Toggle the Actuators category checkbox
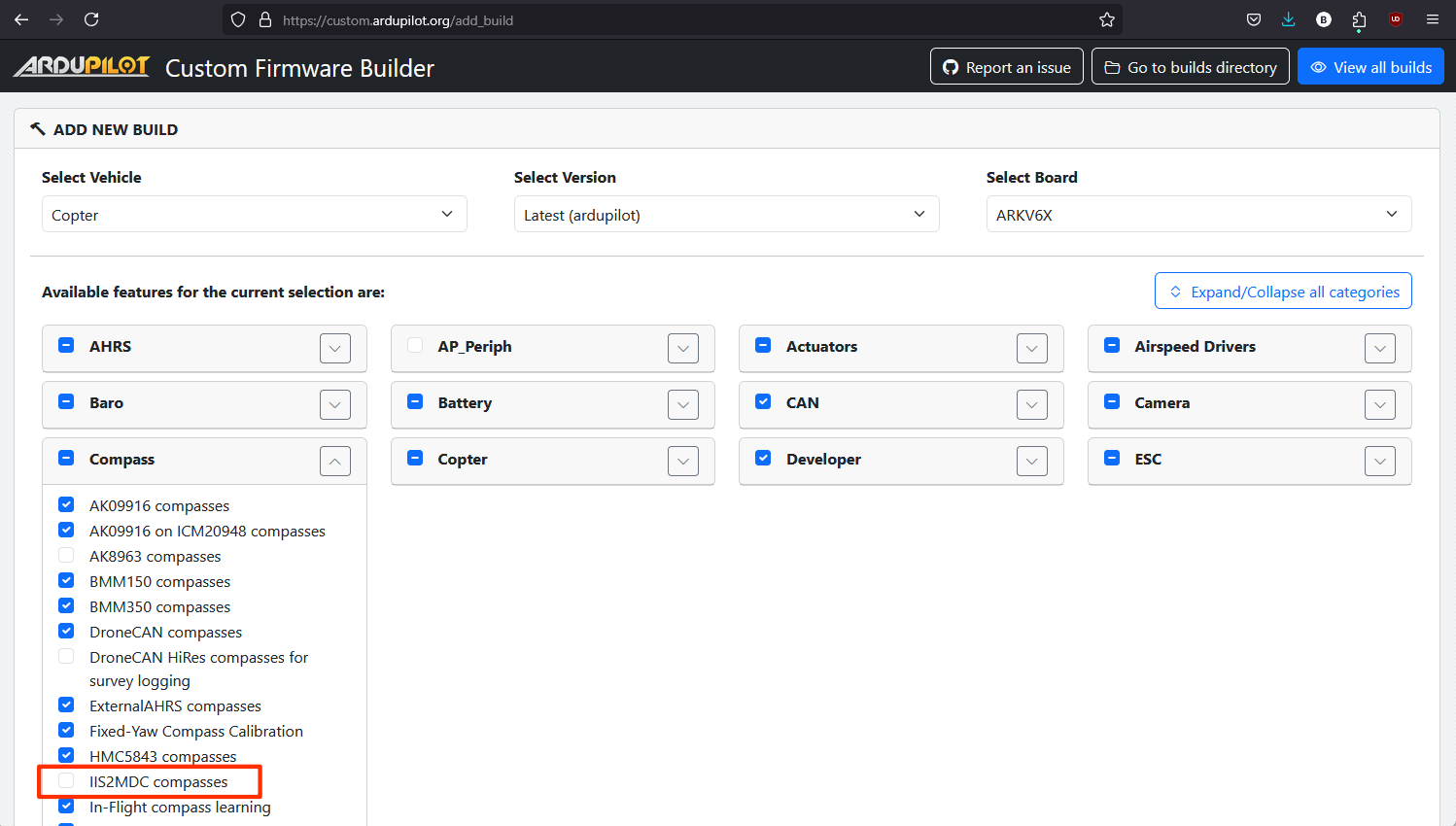The width and height of the screenshot is (1456, 826). 763,345
